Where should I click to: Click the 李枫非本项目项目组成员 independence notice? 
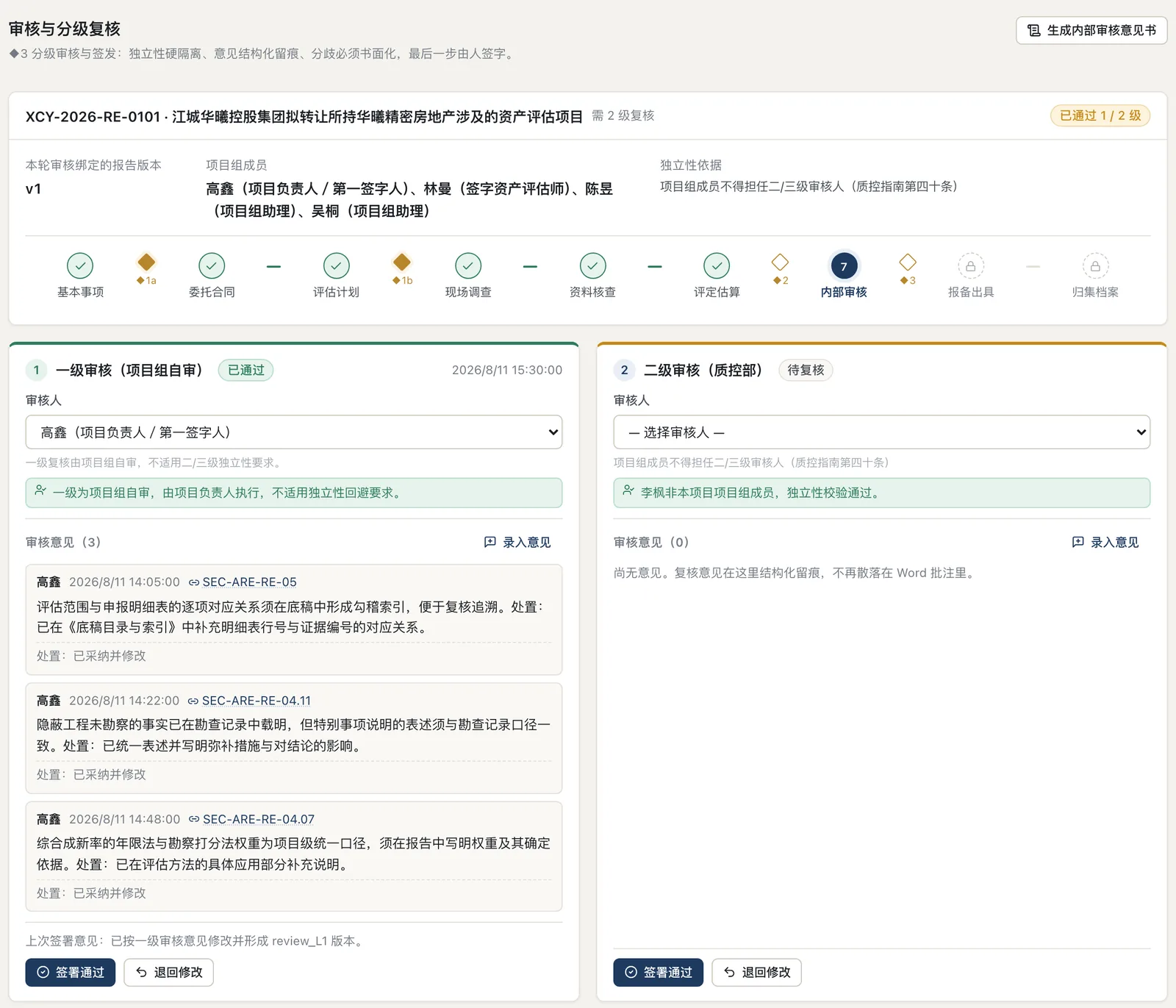(x=882, y=493)
